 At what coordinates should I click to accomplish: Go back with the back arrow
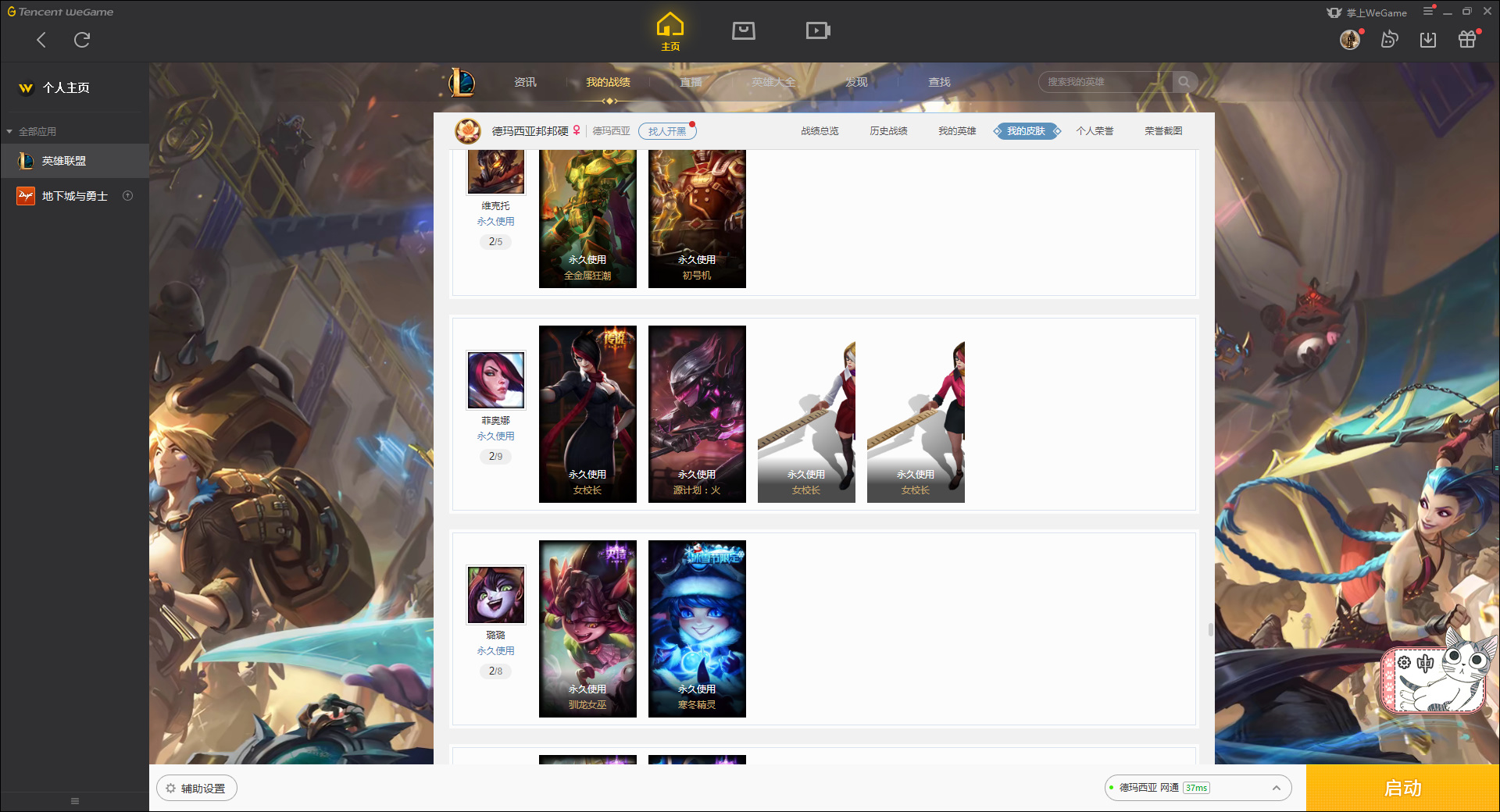click(41, 40)
